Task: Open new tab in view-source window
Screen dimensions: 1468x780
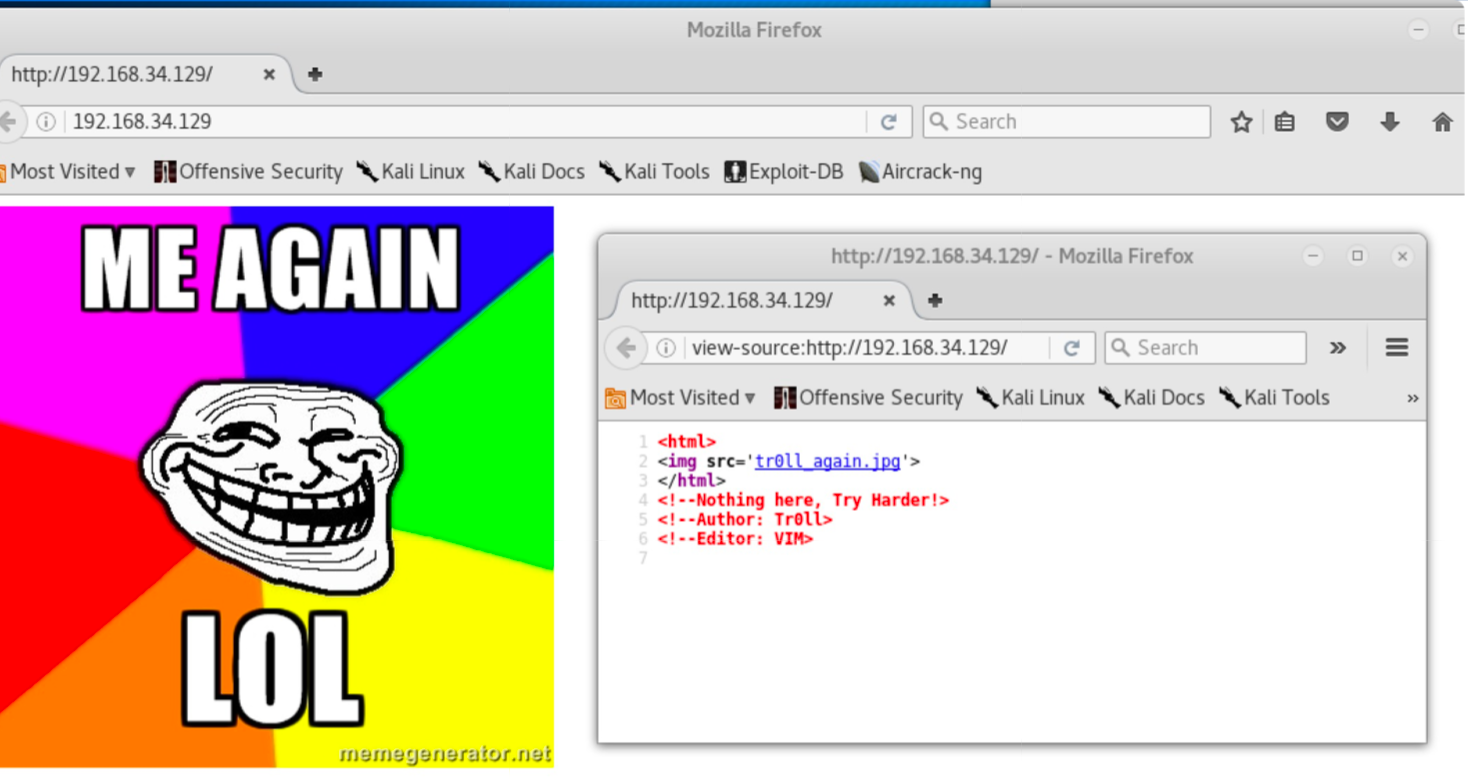Action: click(935, 300)
